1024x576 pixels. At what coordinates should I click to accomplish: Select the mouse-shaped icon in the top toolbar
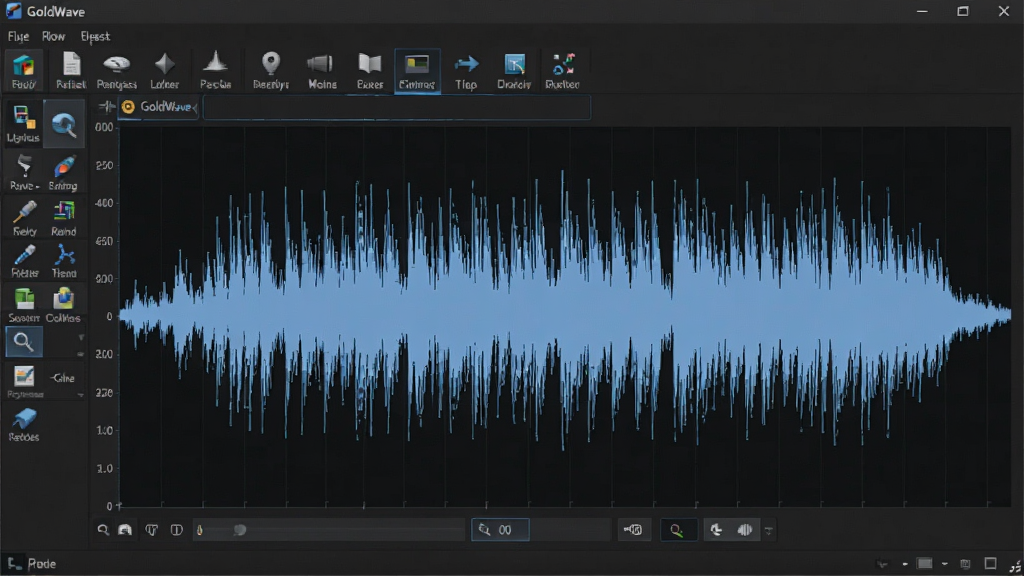pyautogui.click(x=117, y=64)
